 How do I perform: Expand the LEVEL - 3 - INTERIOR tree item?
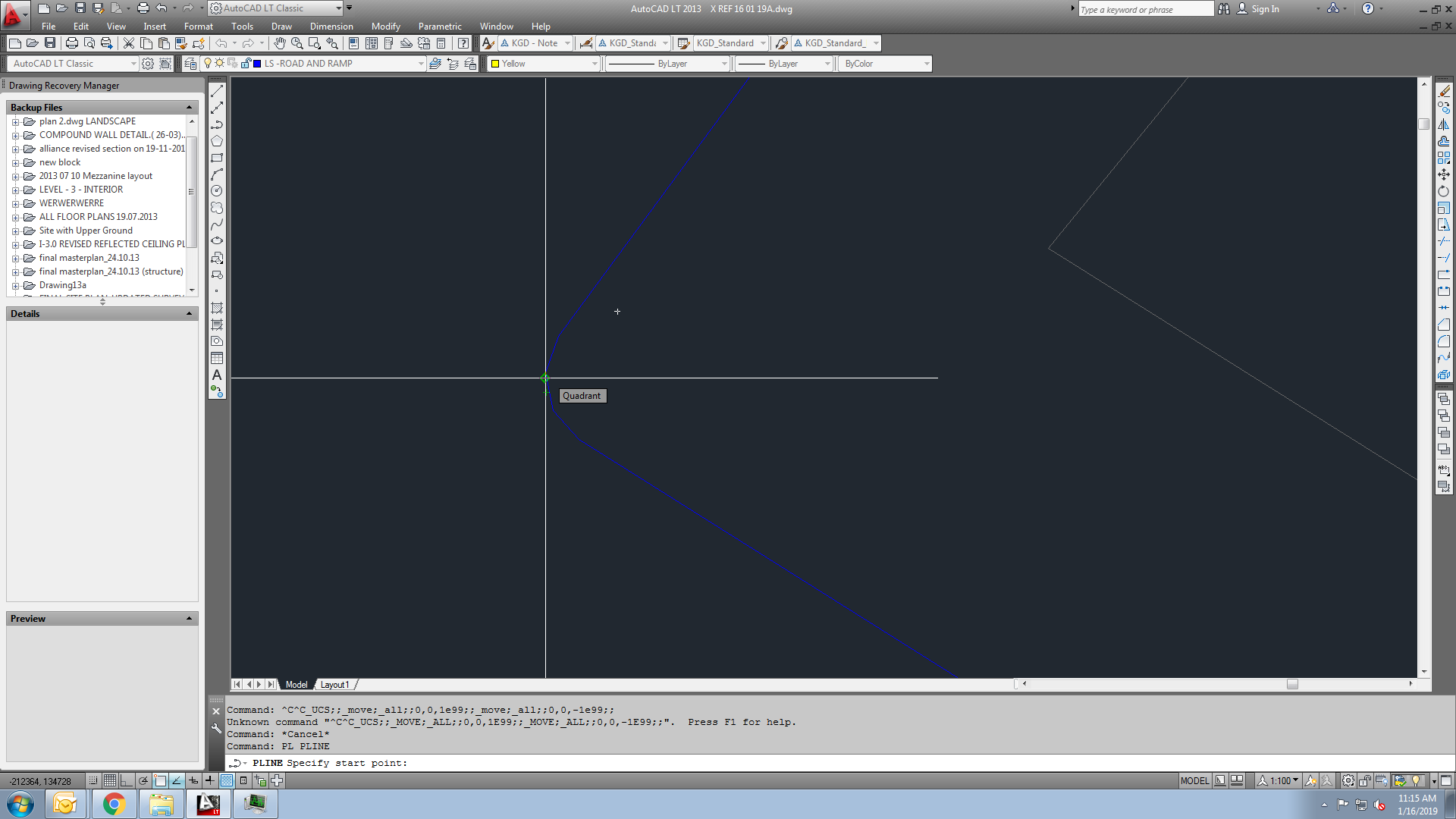coord(15,190)
